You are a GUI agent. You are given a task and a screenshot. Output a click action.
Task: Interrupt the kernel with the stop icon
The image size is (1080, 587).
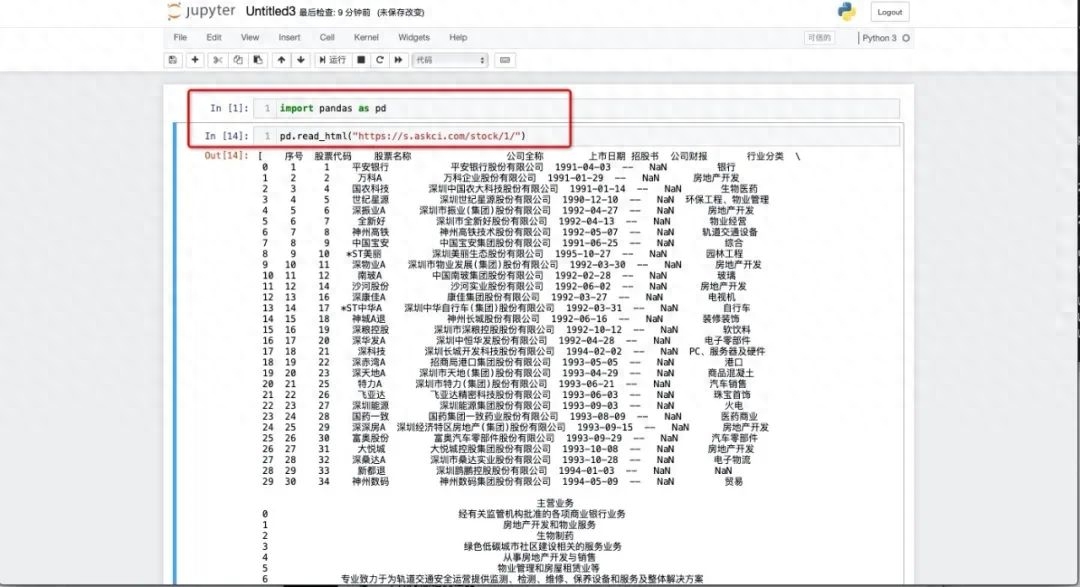click(x=362, y=60)
